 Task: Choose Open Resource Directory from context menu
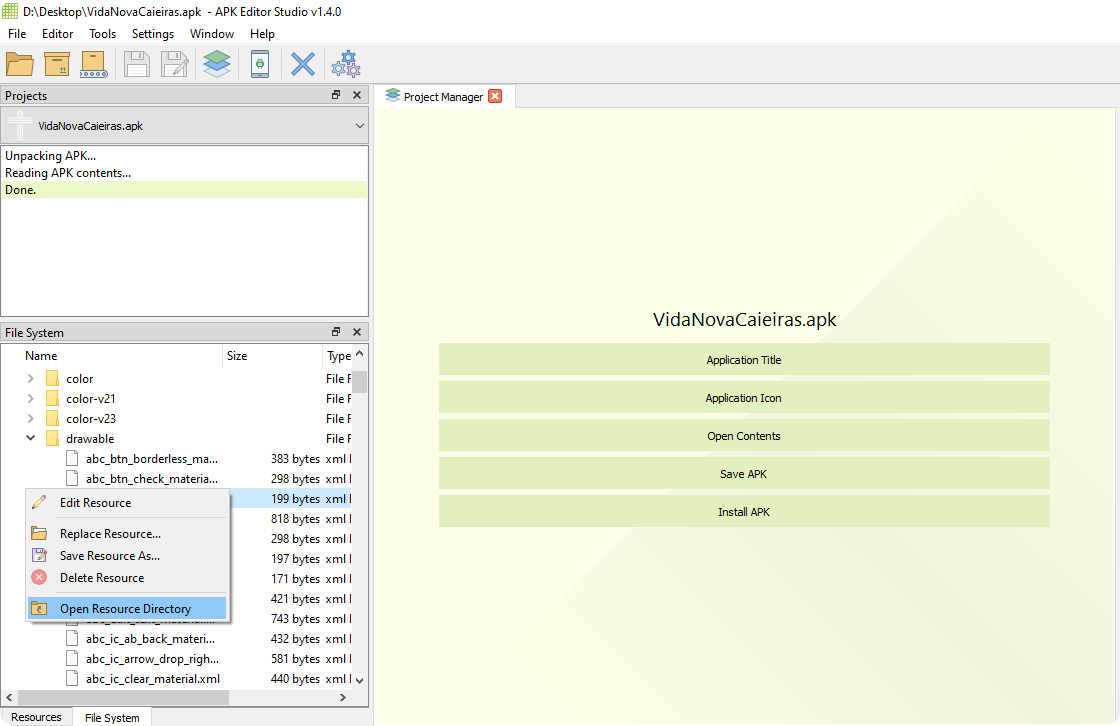coord(125,609)
